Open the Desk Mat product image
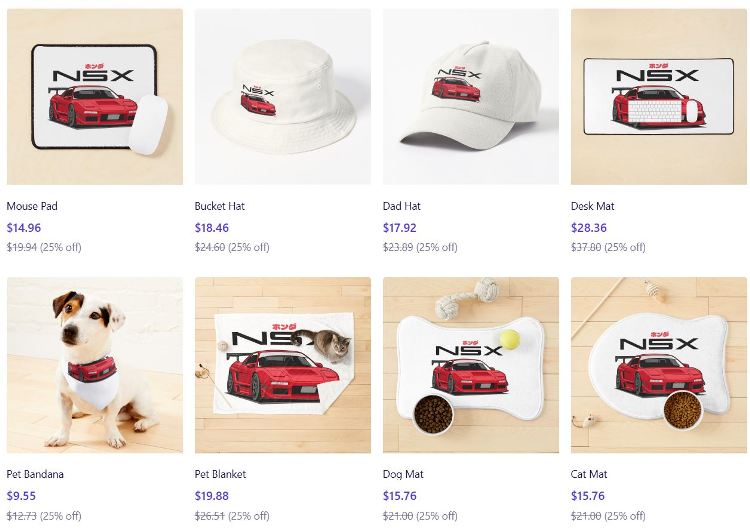Viewport: 750px width, 529px height. pos(659,97)
